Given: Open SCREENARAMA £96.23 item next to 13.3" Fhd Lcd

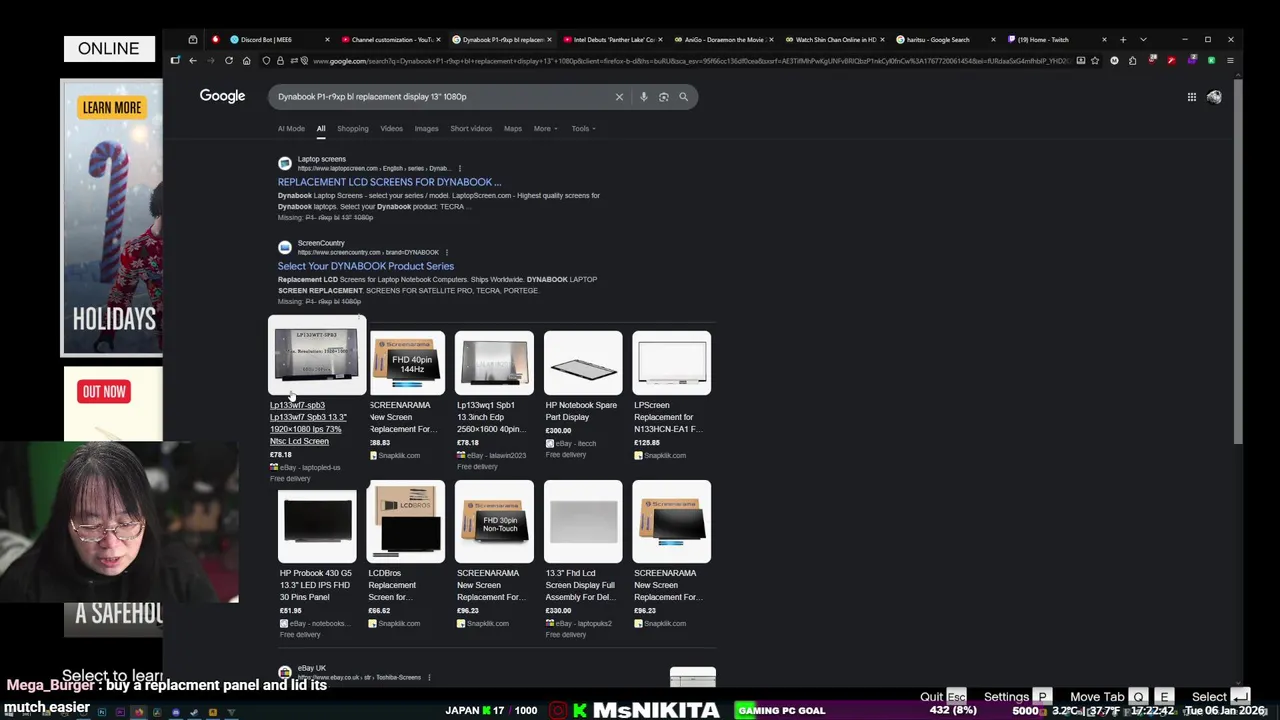Looking at the screenshot, I should coord(672,522).
